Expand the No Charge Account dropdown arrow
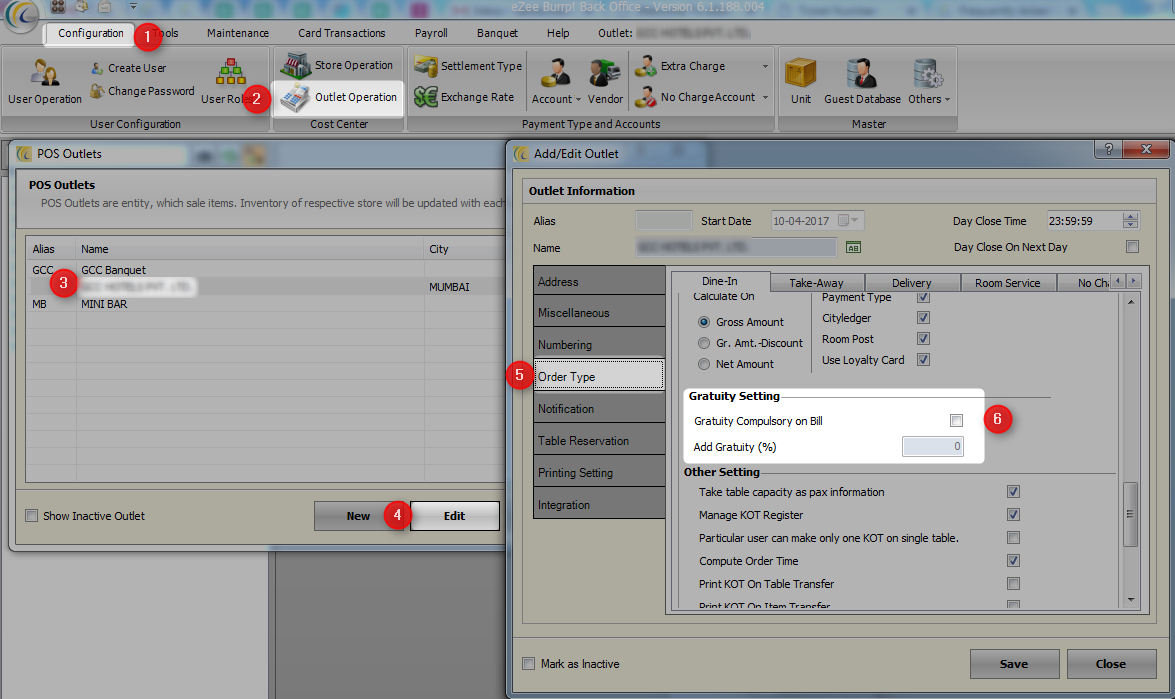Viewport: 1175px width, 699px height. [x=765, y=97]
